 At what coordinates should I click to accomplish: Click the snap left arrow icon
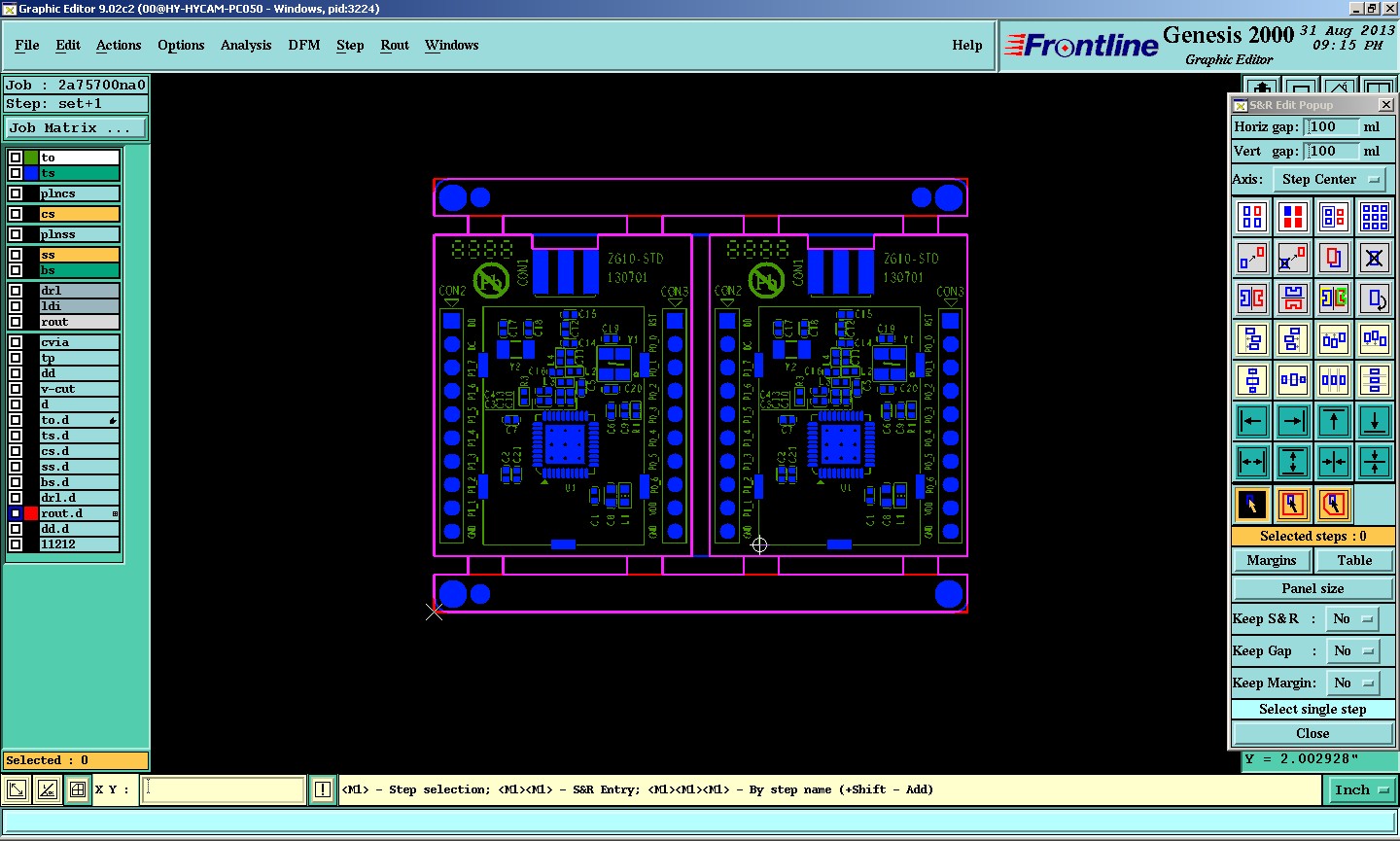click(1252, 421)
